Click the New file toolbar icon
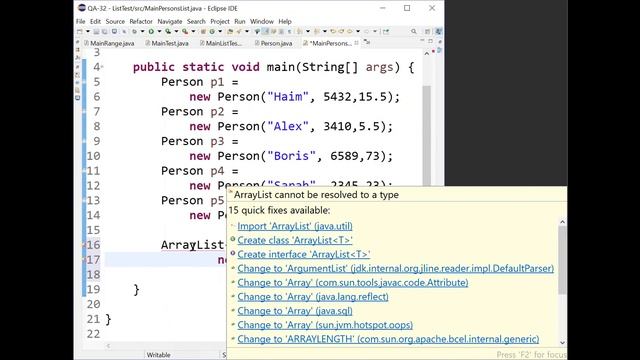This screenshot has width=640, height=360. coord(79,31)
